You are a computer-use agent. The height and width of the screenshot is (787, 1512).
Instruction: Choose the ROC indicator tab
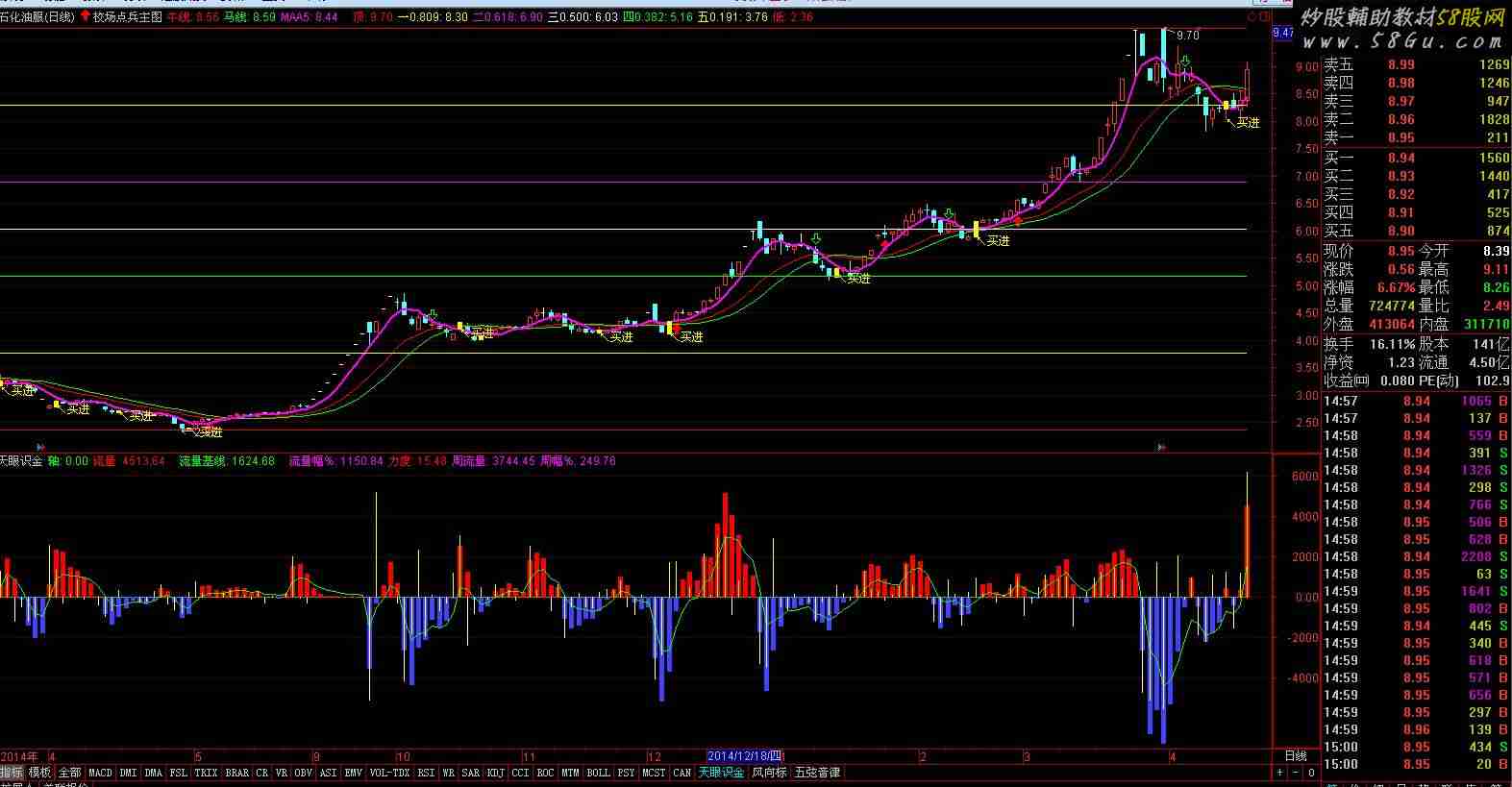point(546,773)
